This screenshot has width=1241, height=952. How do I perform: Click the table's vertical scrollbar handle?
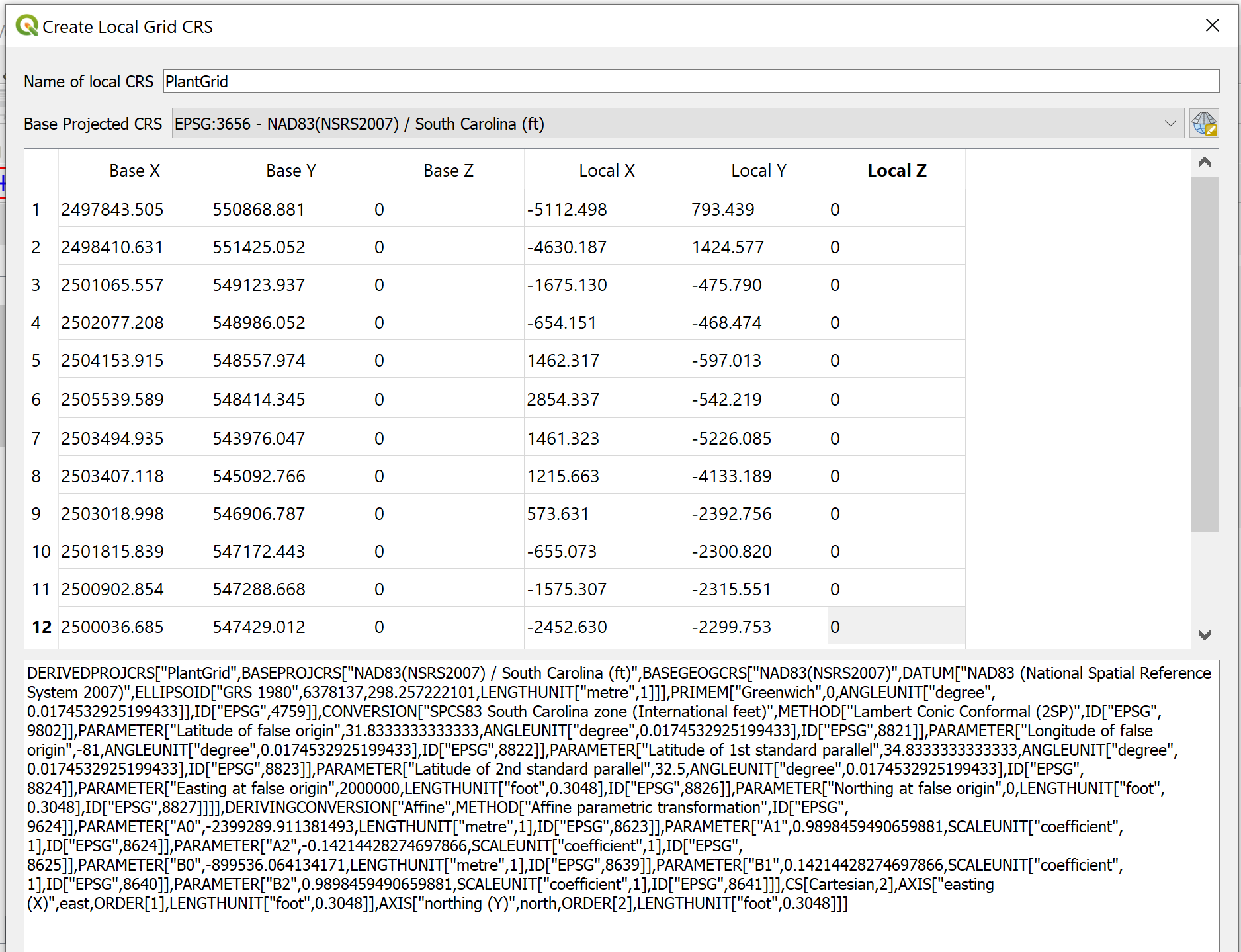coord(1205,354)
